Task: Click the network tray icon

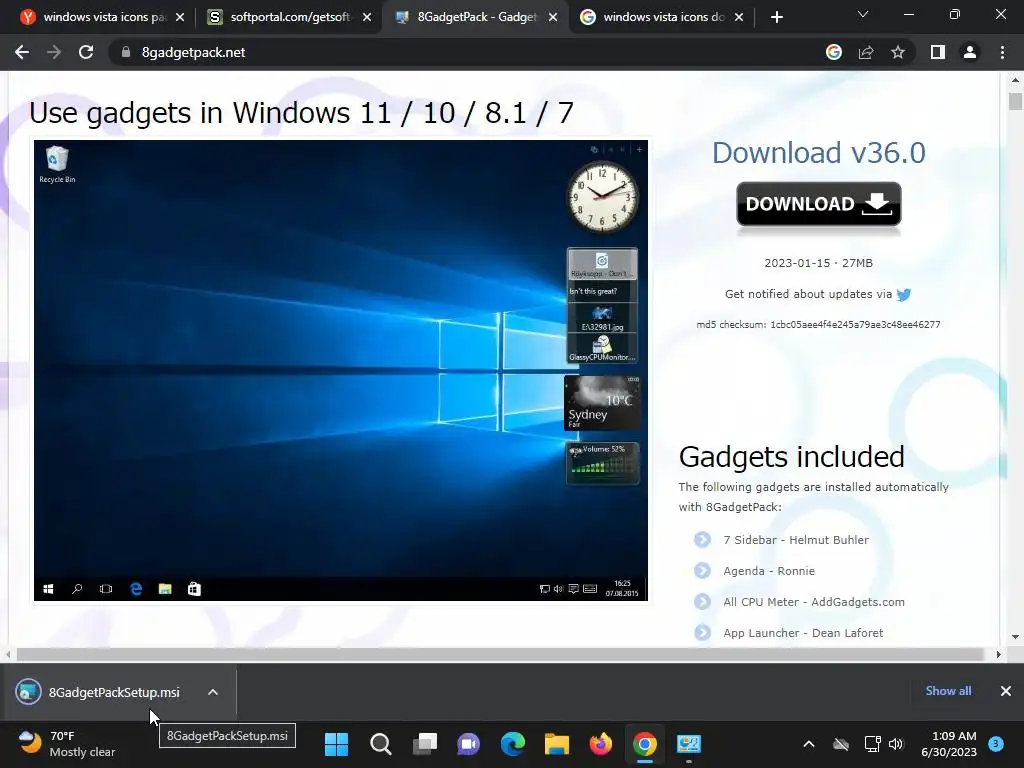Action: click(x=872, y=744)
